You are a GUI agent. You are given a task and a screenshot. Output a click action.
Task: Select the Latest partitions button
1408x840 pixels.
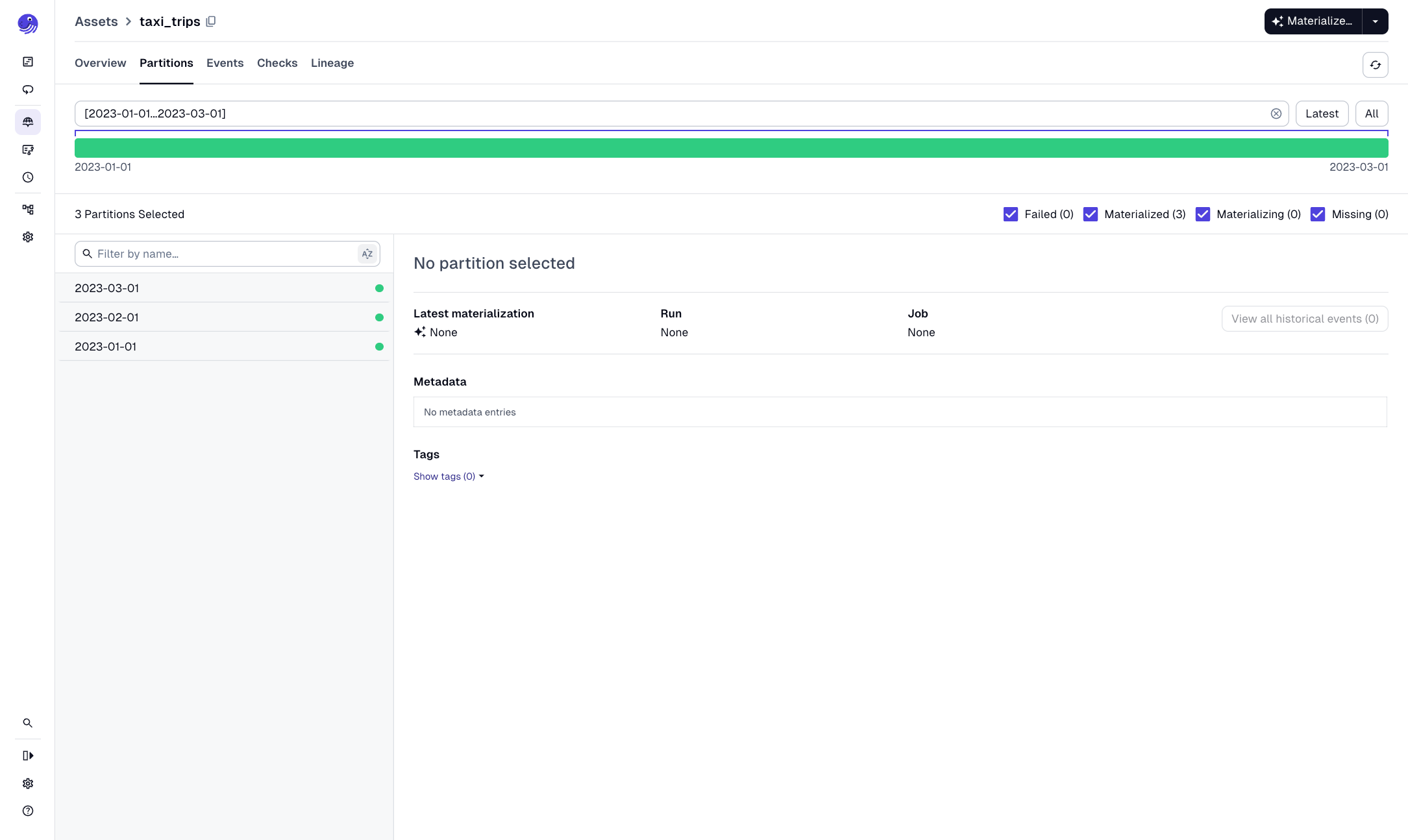pyautogui.click(x=1322, y=113)
